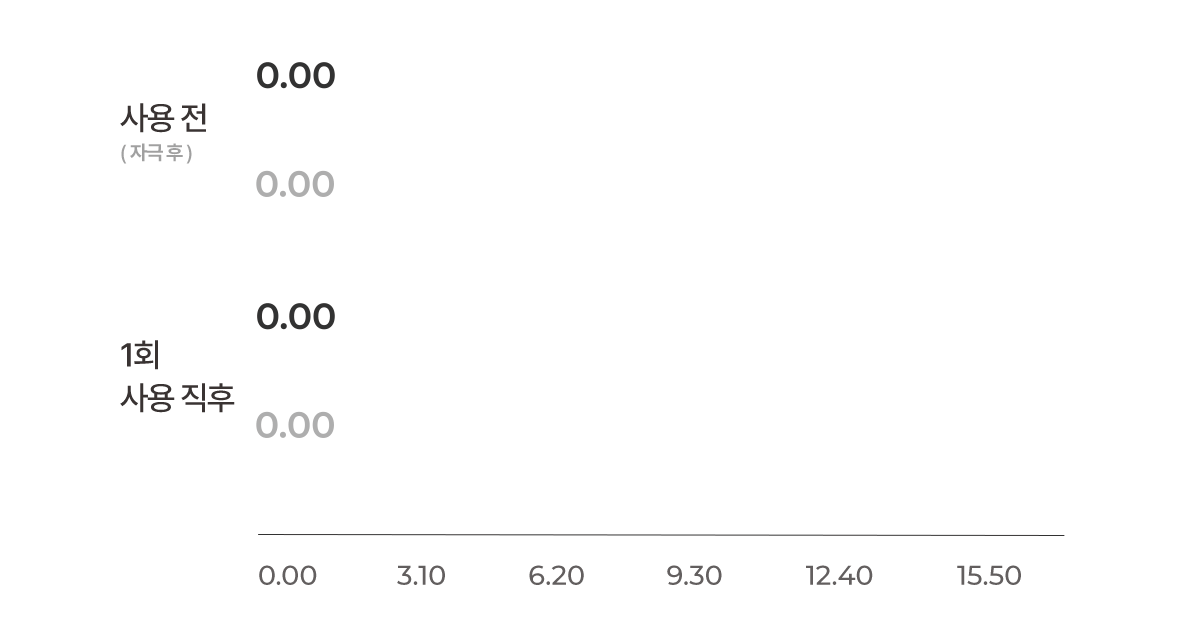Click the left end of the axis line
This screenshot has height=634, width=1200.
tap(261, 535)
